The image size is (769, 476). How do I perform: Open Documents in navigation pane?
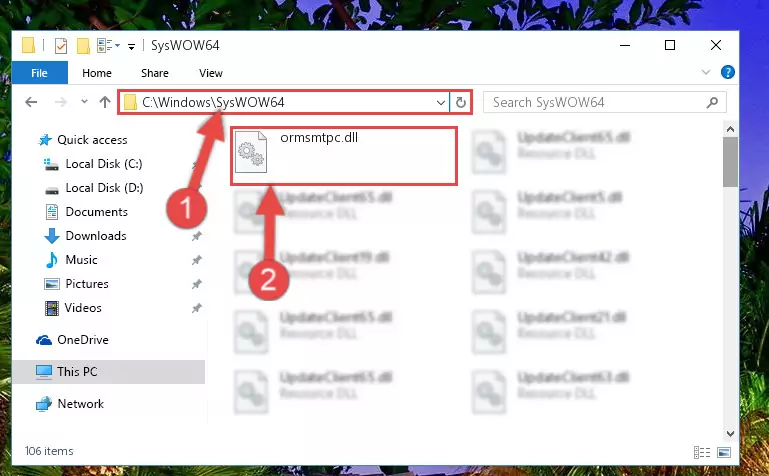tap(97, 212)
